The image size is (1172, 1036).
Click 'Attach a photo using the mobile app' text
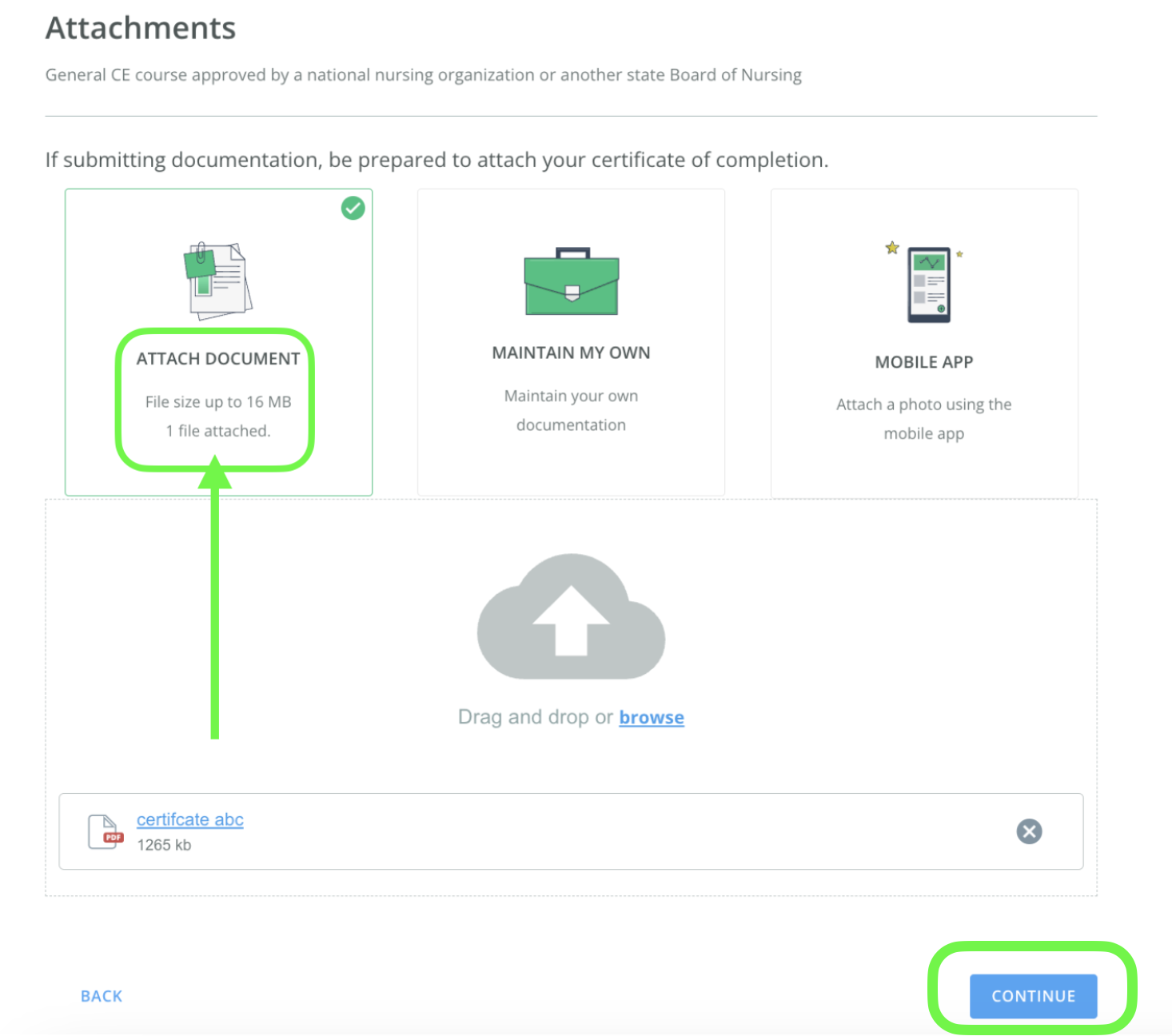tap(923, 419)
